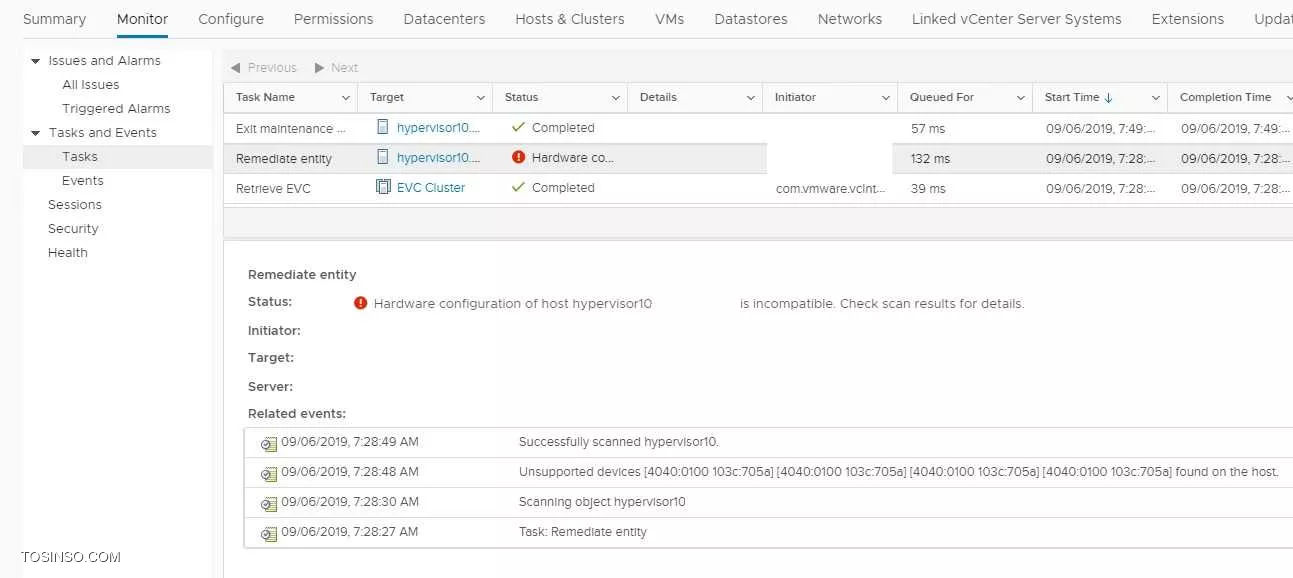This screenshot has height=578, width=1293.
Task: Click the 132 ms queued value
Action: [930, 159]
